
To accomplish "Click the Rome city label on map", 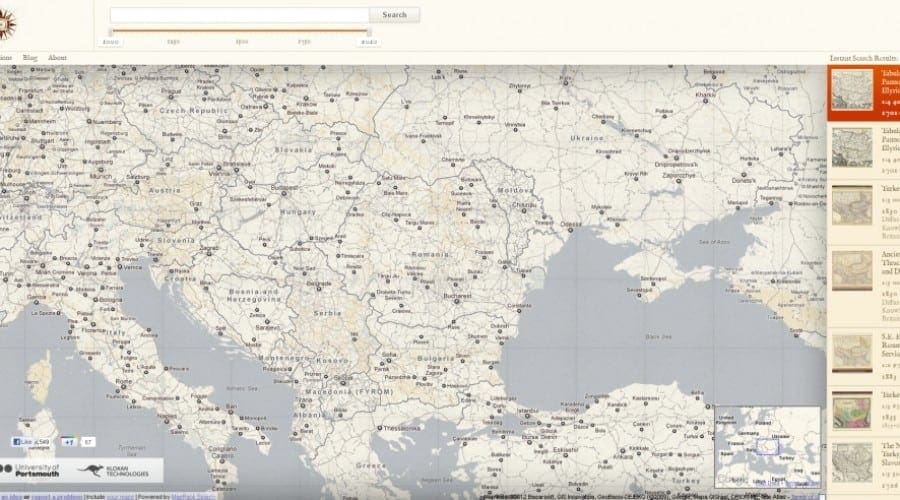I will pos(123,381).
